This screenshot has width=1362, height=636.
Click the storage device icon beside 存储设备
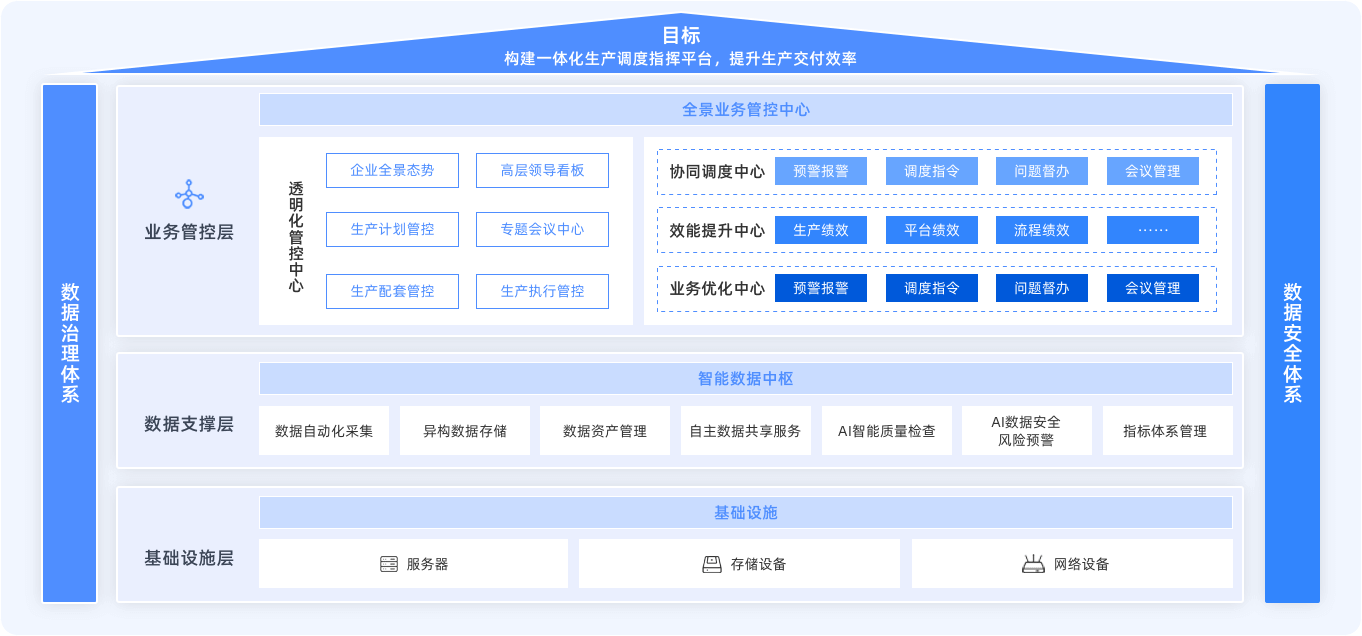tap(712, 564)
